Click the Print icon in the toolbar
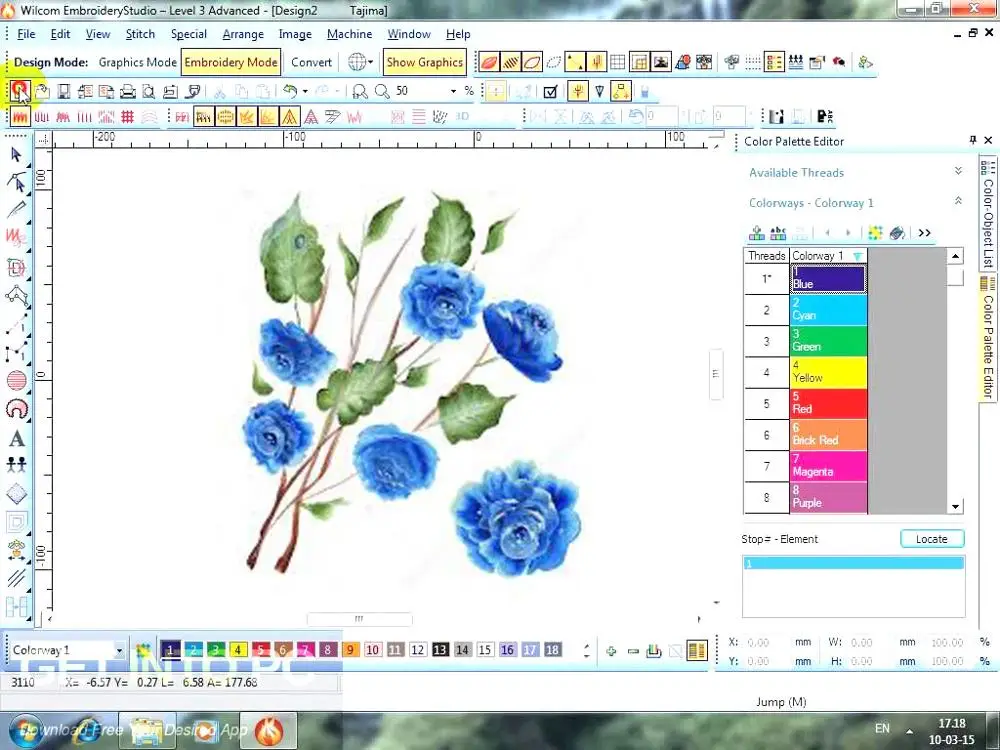This screenshot has width=1000, height=750. coord(128,91)
